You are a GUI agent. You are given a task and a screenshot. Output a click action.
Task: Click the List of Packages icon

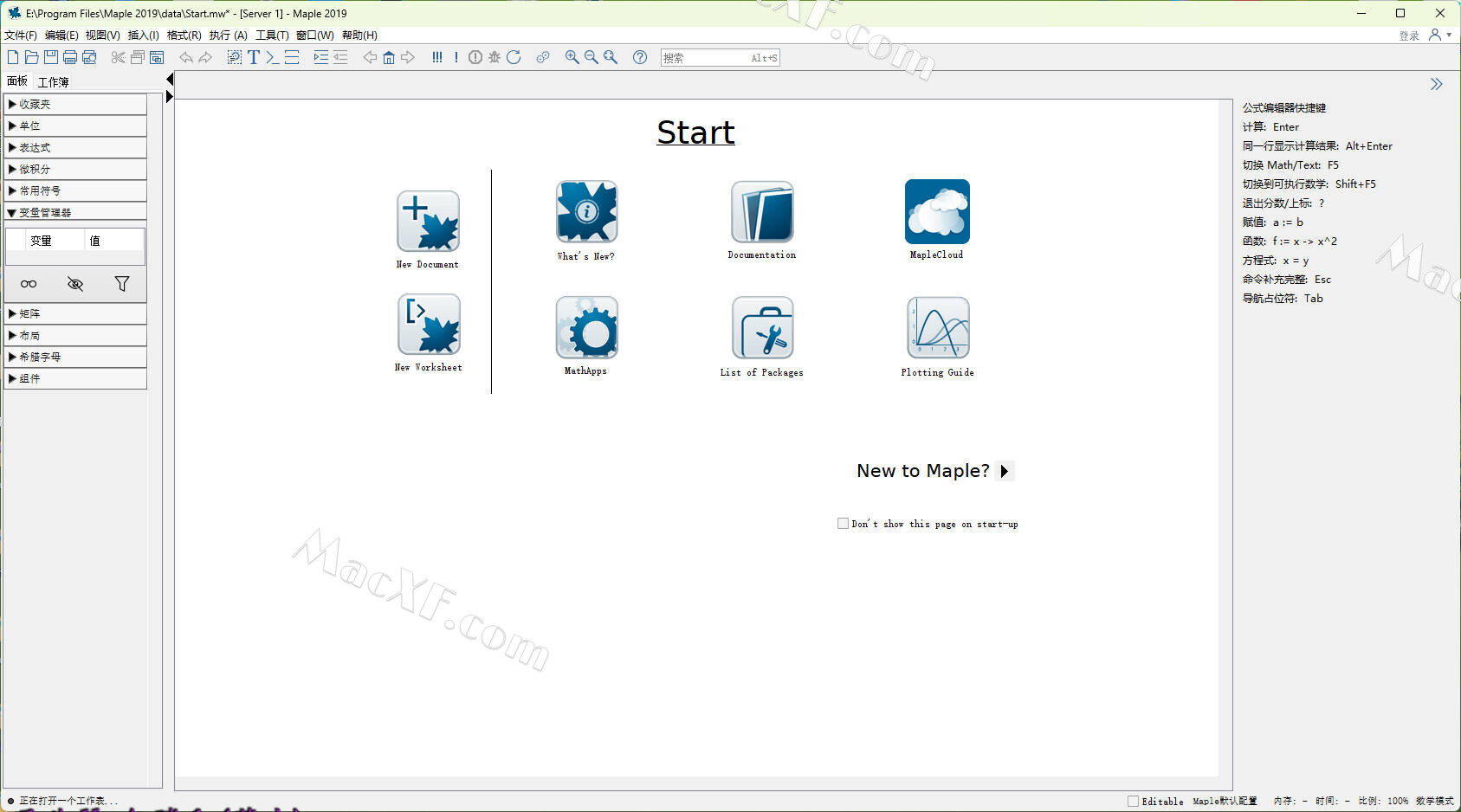[762, 328]
